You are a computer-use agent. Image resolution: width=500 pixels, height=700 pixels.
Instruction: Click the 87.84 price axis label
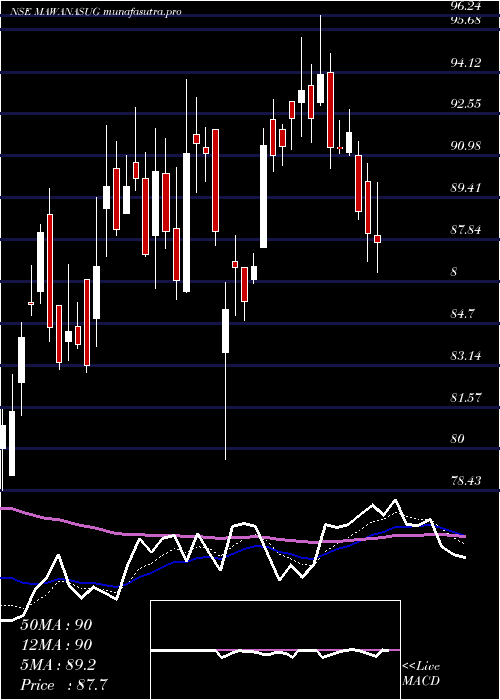point(465,229)
